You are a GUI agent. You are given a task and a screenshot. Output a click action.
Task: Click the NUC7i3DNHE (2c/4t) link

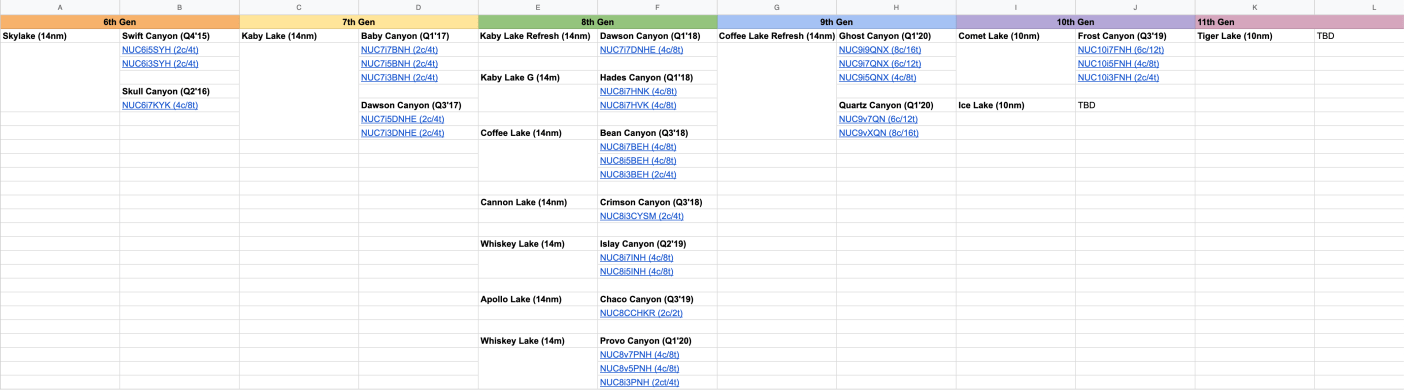point(403,133)
